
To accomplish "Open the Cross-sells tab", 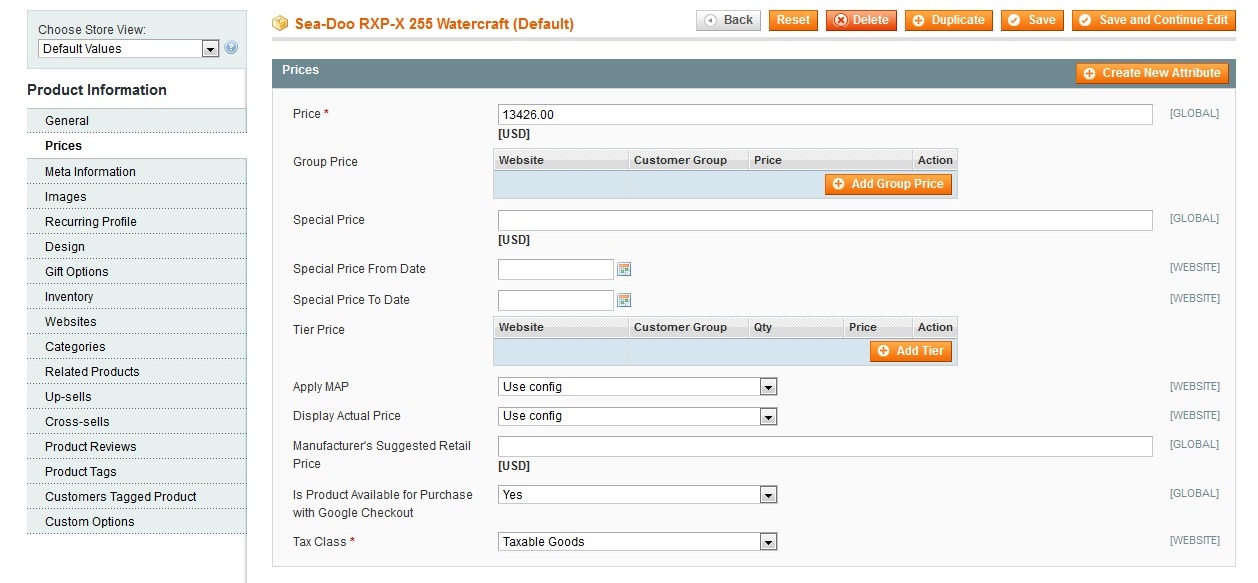I will (x=137, y=422).
